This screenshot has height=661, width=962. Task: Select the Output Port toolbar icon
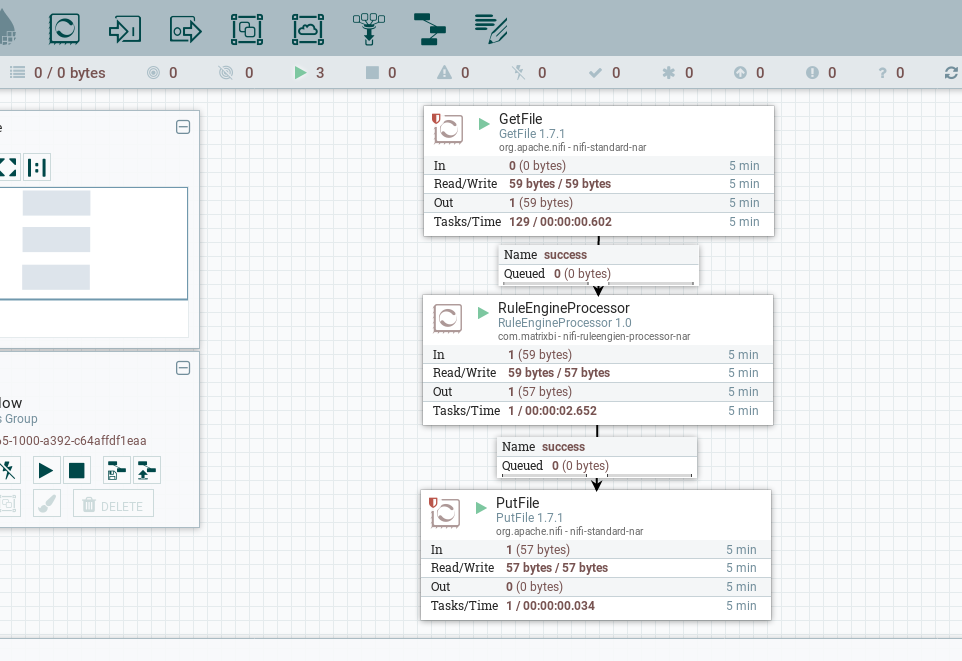click(186, 29)
